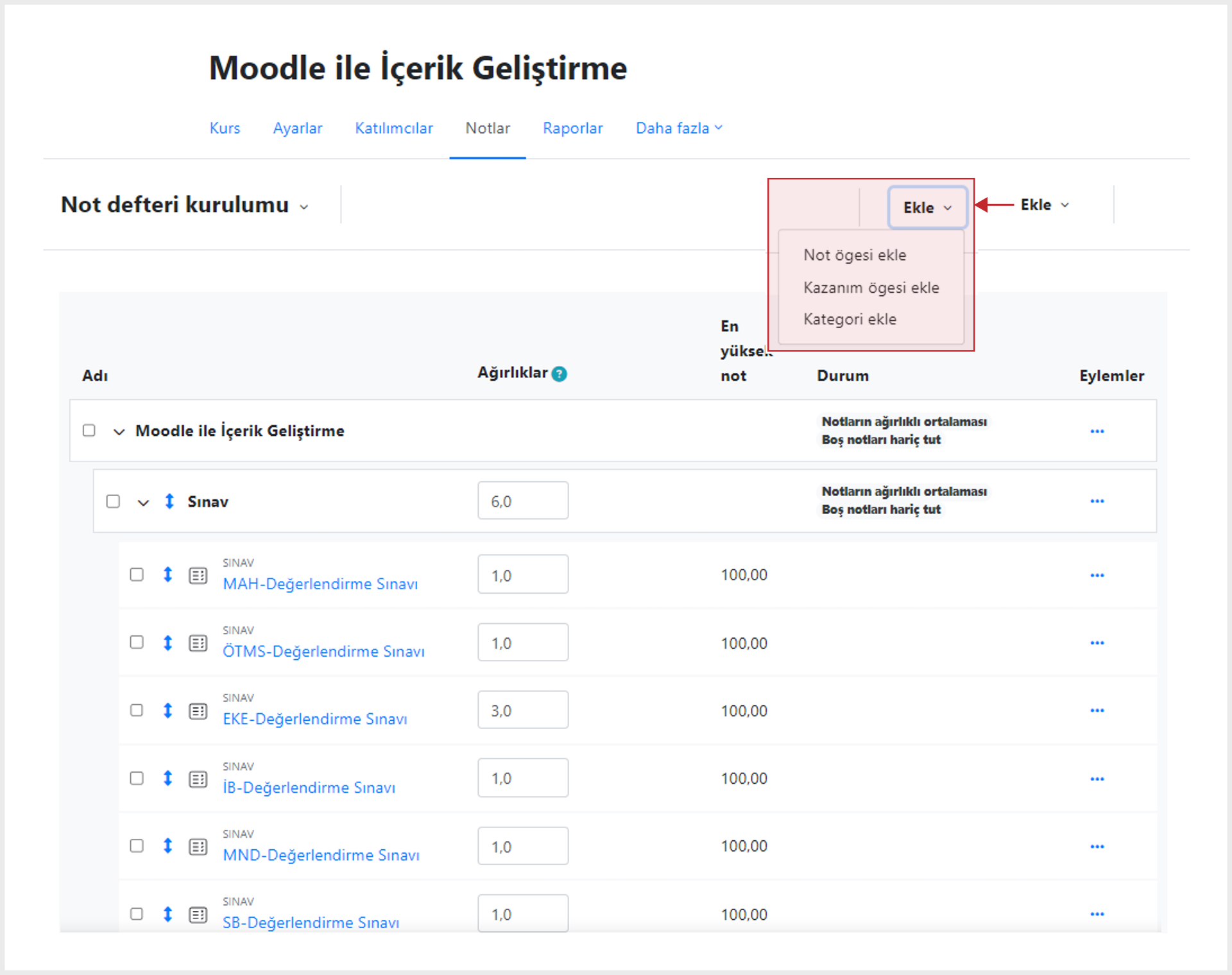Viewport: 1232px width, 975px height.
Task: Open actions menu for SB-Değerlendirme Sınavı
Action: 1097,914
